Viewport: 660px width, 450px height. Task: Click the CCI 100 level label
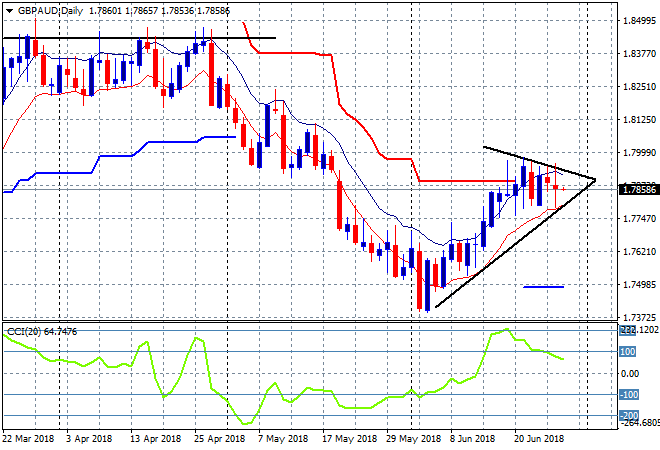(627, 351)
